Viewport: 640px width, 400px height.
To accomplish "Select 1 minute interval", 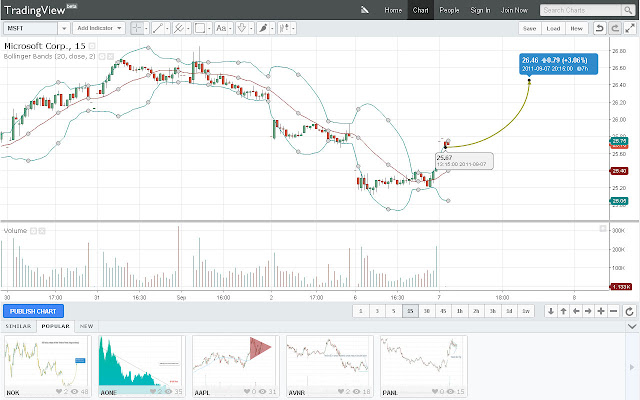I will pyautogui.click(x=361, y=311).
